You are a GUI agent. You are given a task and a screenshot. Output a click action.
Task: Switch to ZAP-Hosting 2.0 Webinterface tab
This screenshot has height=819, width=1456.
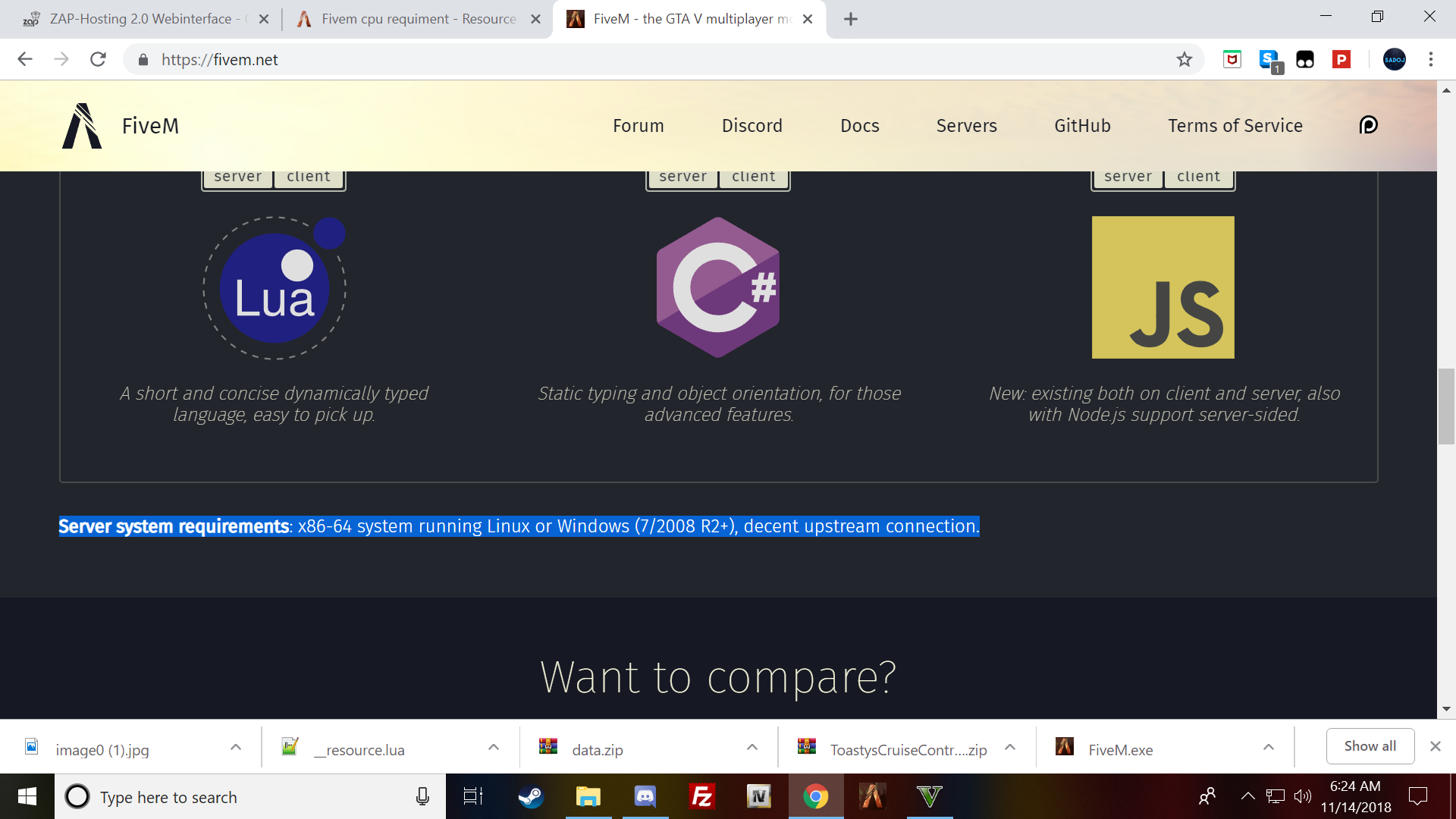point(140,19)
